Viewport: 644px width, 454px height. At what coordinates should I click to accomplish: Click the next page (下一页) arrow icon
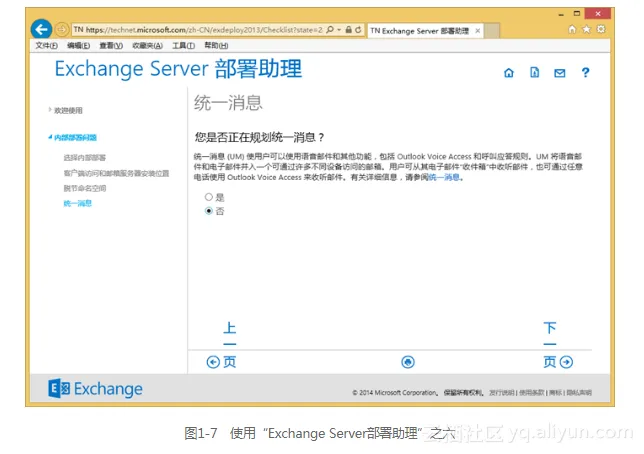click(567, 362)
